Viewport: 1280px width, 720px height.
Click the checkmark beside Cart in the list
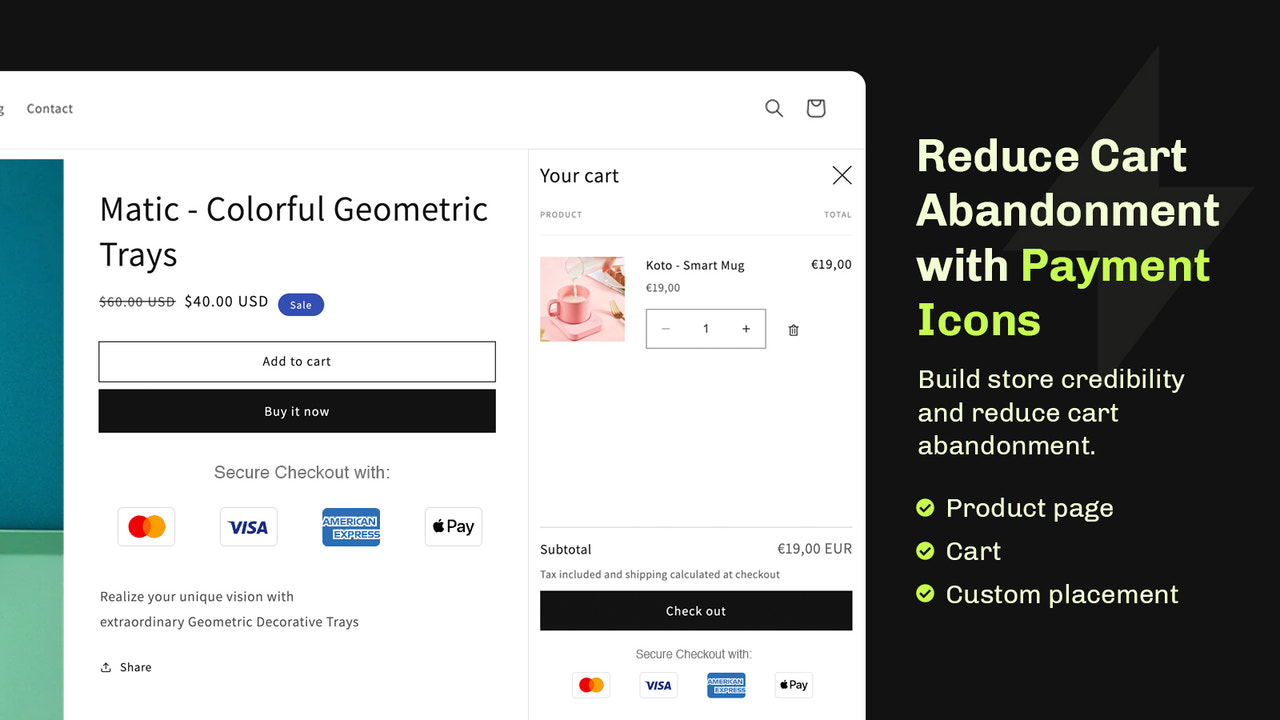(x=925, y=551)
